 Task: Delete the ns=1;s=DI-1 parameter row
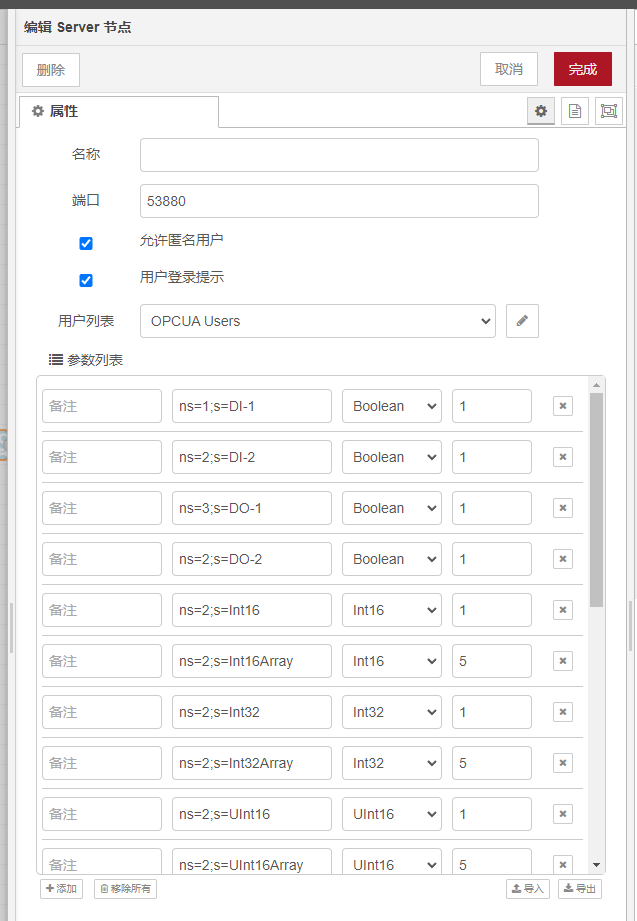point(563,406)
